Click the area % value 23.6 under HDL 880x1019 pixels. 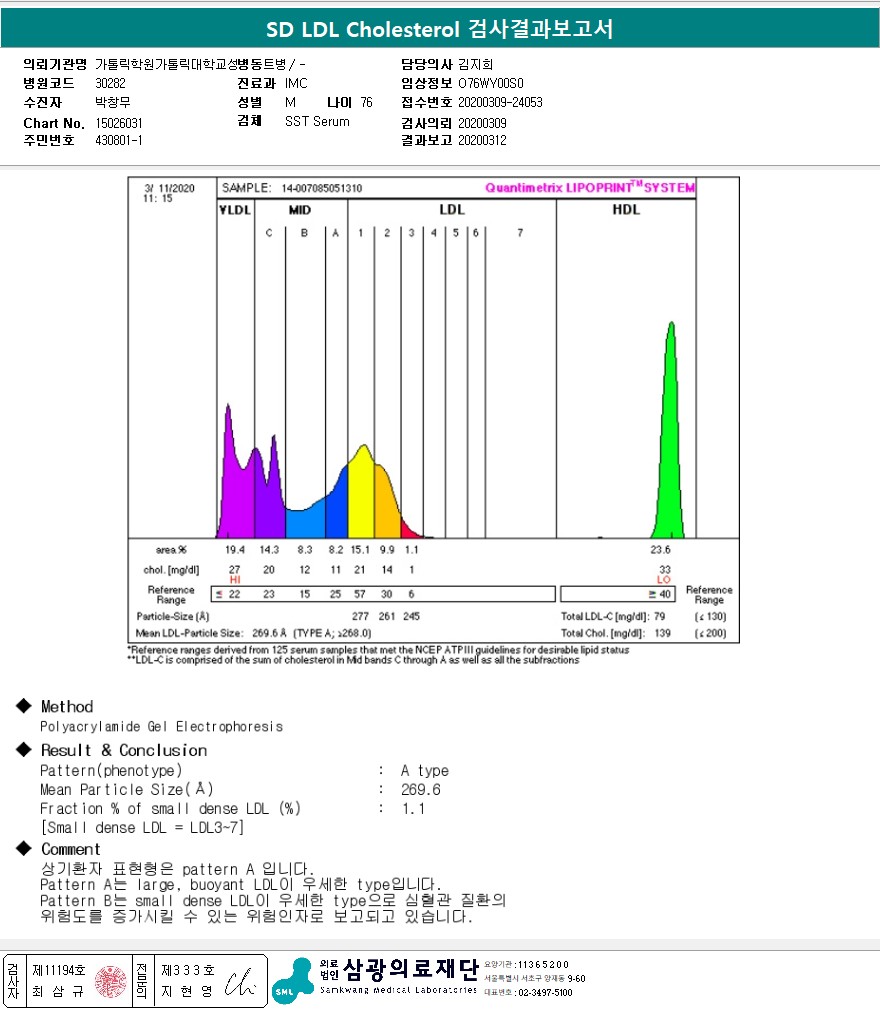pos(660,550)
